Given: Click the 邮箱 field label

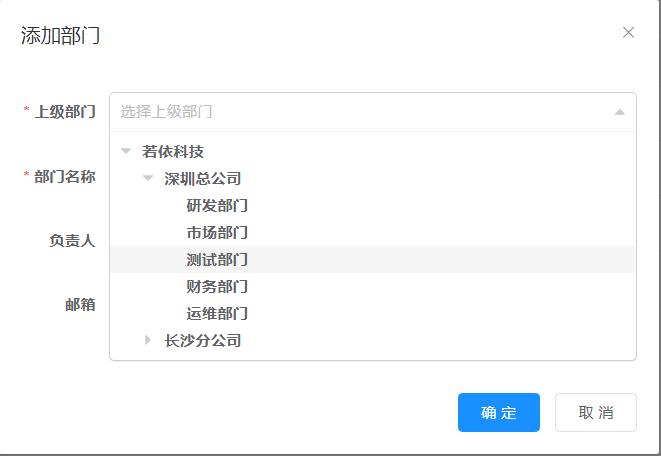Looking at the screenshot, I should (x=80, y=305).
